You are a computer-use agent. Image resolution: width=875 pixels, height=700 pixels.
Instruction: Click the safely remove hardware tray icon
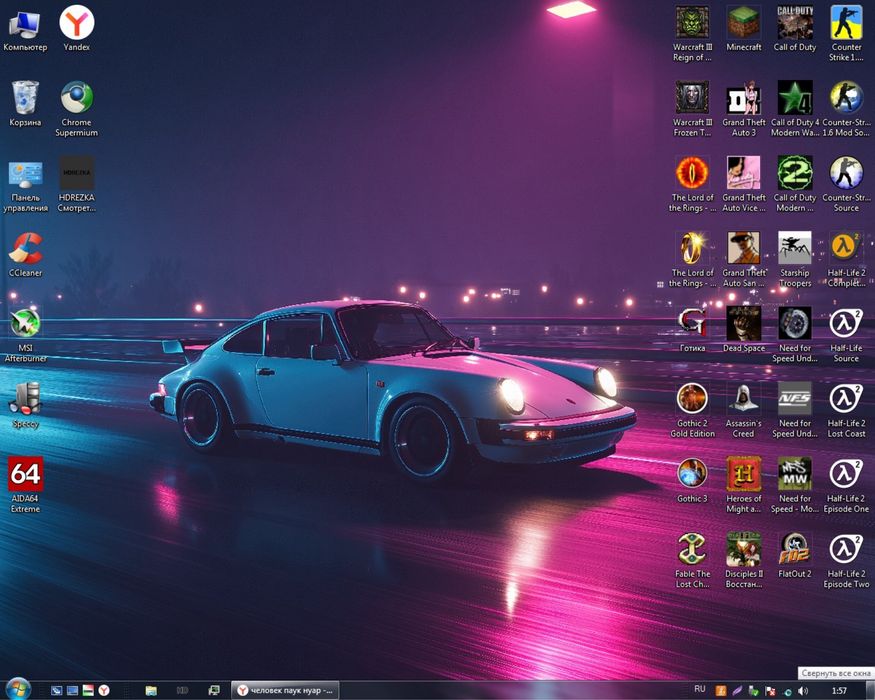tap(754, 691)
